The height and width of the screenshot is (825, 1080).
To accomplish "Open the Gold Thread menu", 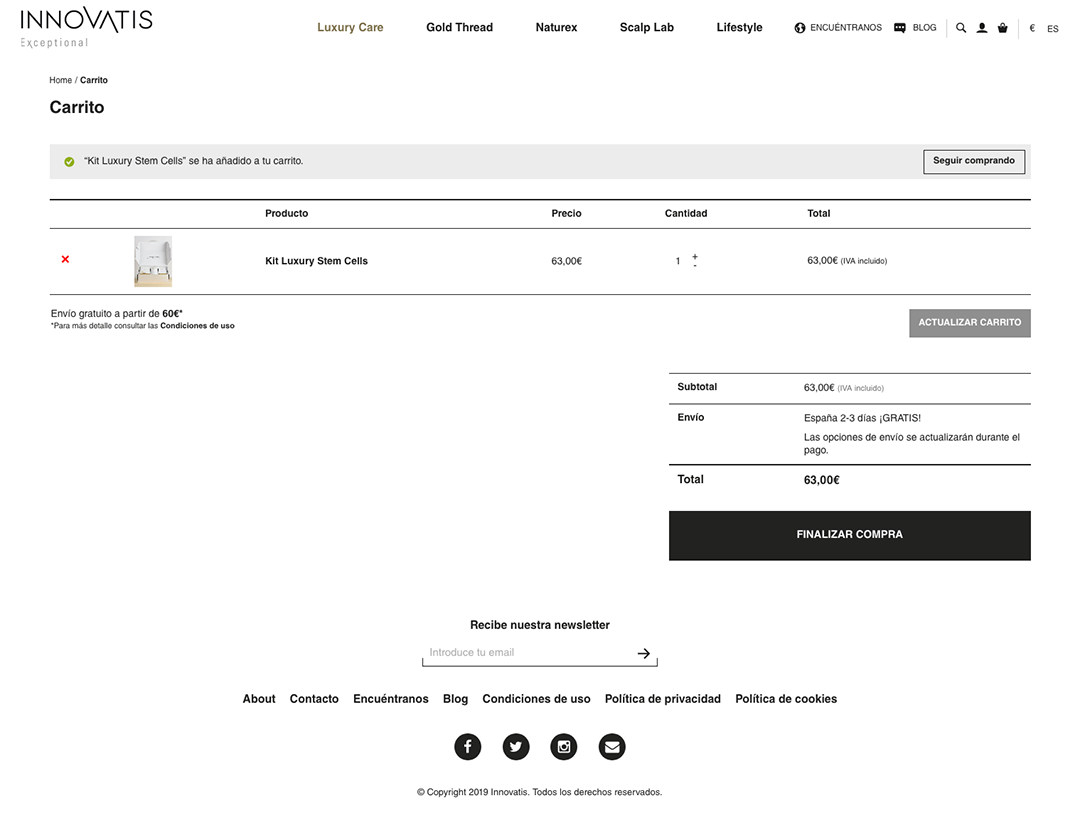I will [x=459, y=28].
